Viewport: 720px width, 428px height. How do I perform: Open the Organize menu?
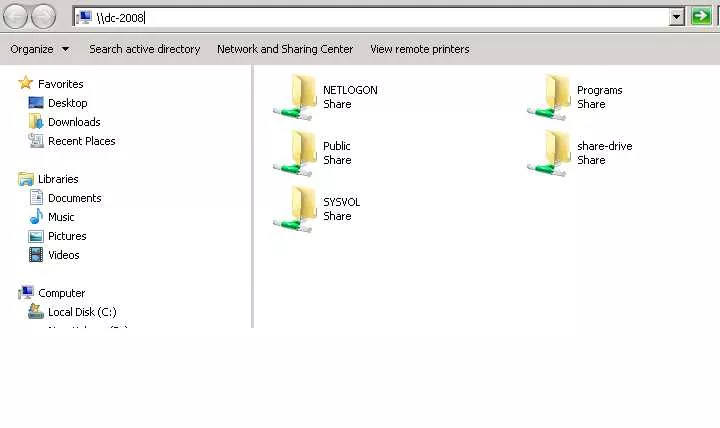click(39, 49)
